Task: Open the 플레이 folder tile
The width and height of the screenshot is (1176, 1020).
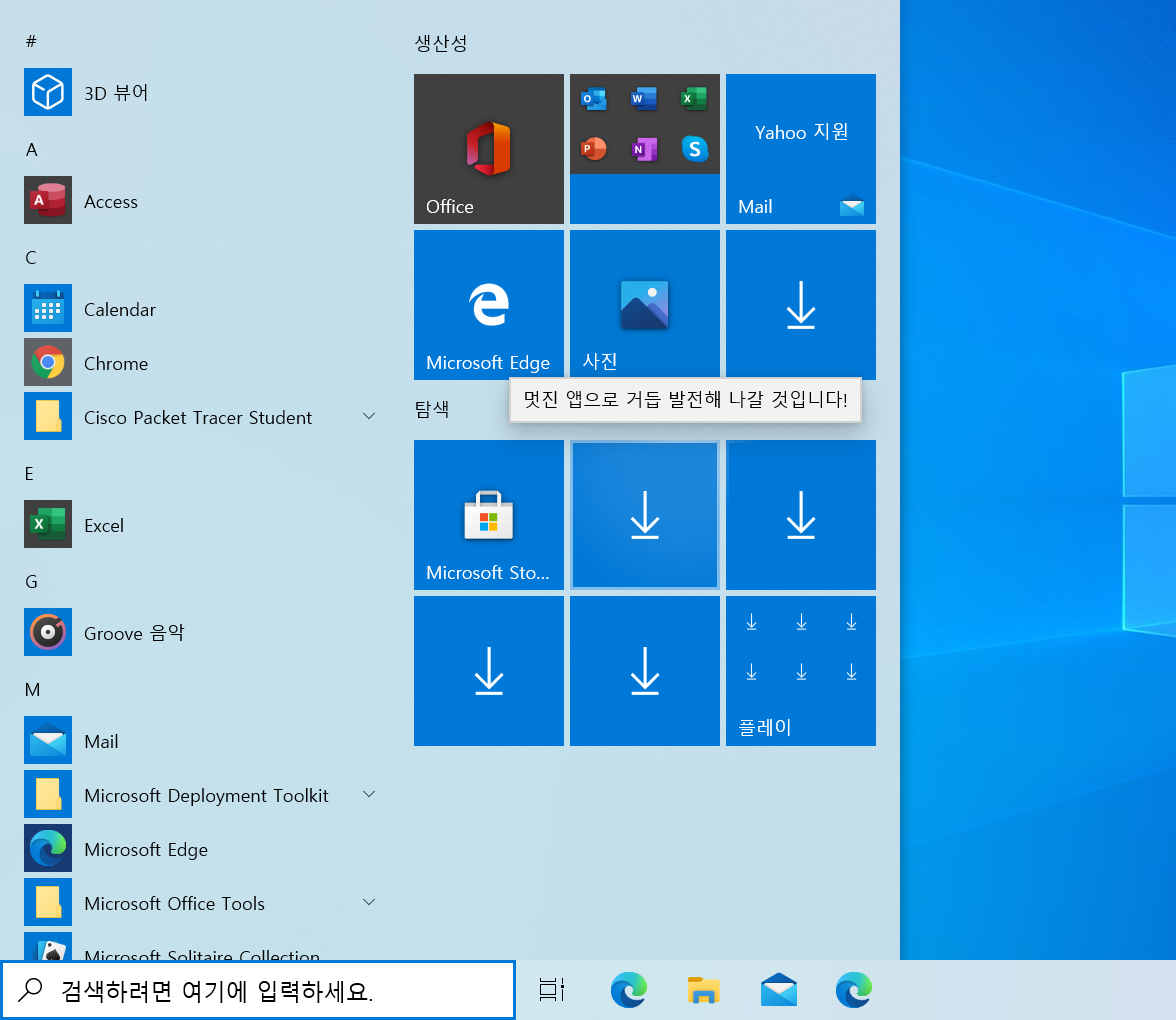Action: tap(801, 670)
